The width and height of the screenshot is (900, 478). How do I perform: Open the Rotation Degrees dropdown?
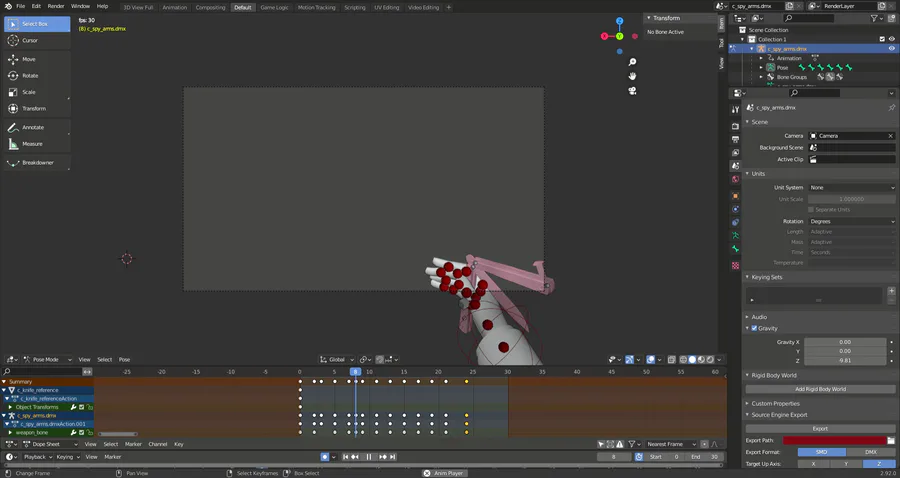click(x=852, y=221)
